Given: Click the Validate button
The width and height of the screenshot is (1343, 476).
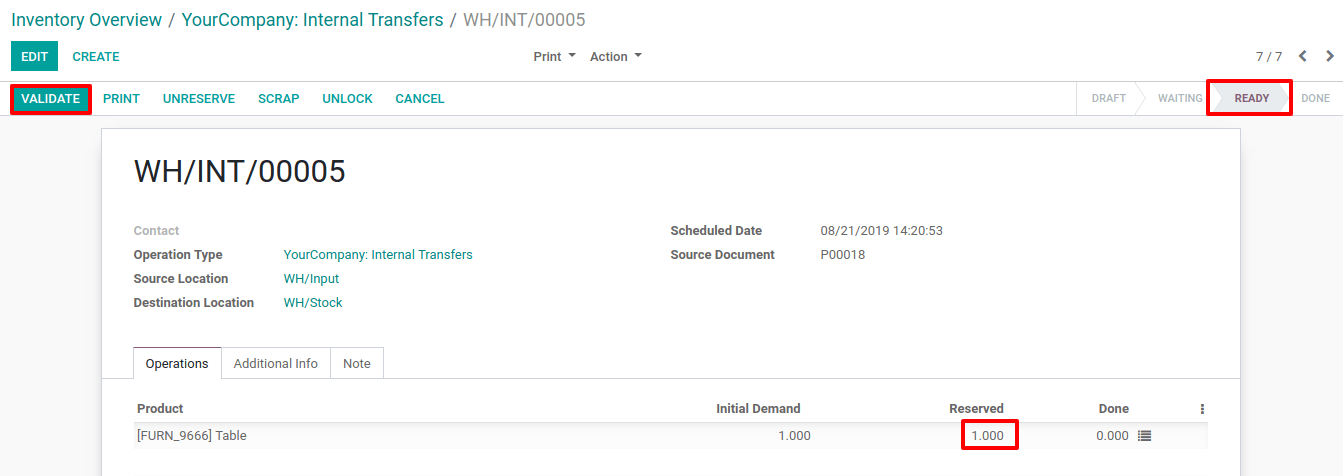Looking at the screenshot, I should tap(51, 99).
